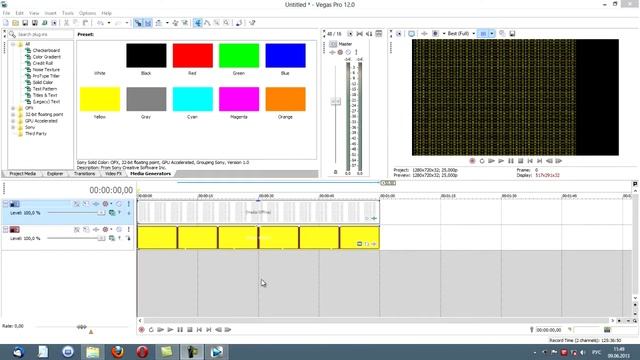Select Checkerboard in the generators tree
The height and width of the screenshot is (360, 640).
(46, 50)
